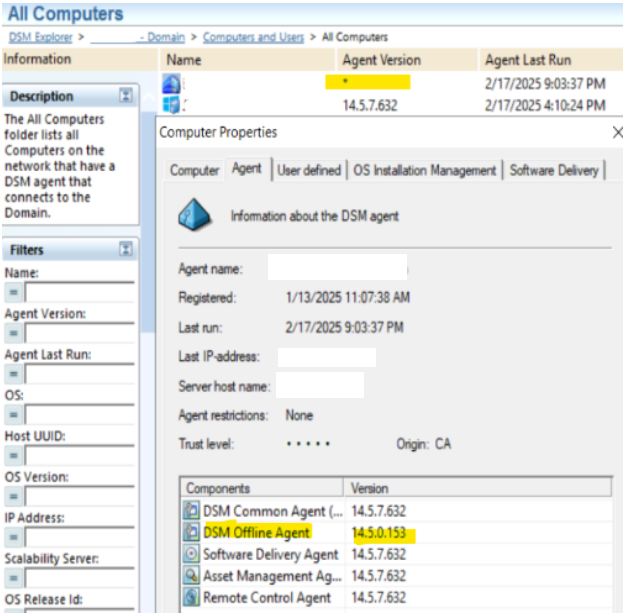Open the OS Installation Management tab
Screen dimensions: 625x616
[x=425, y=171]
